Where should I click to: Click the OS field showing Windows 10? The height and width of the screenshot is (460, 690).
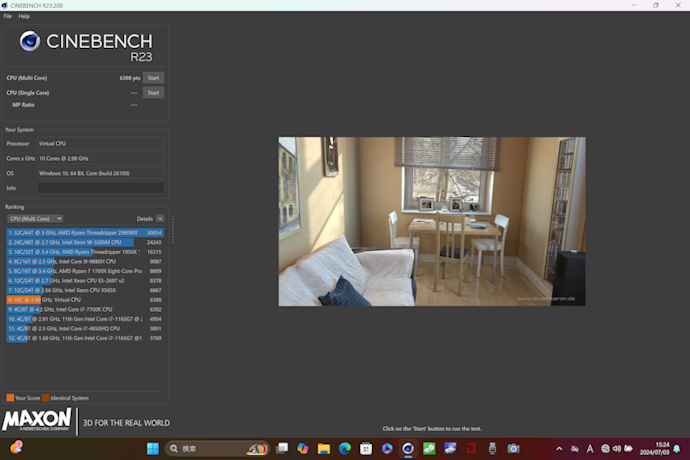(101, 173)
